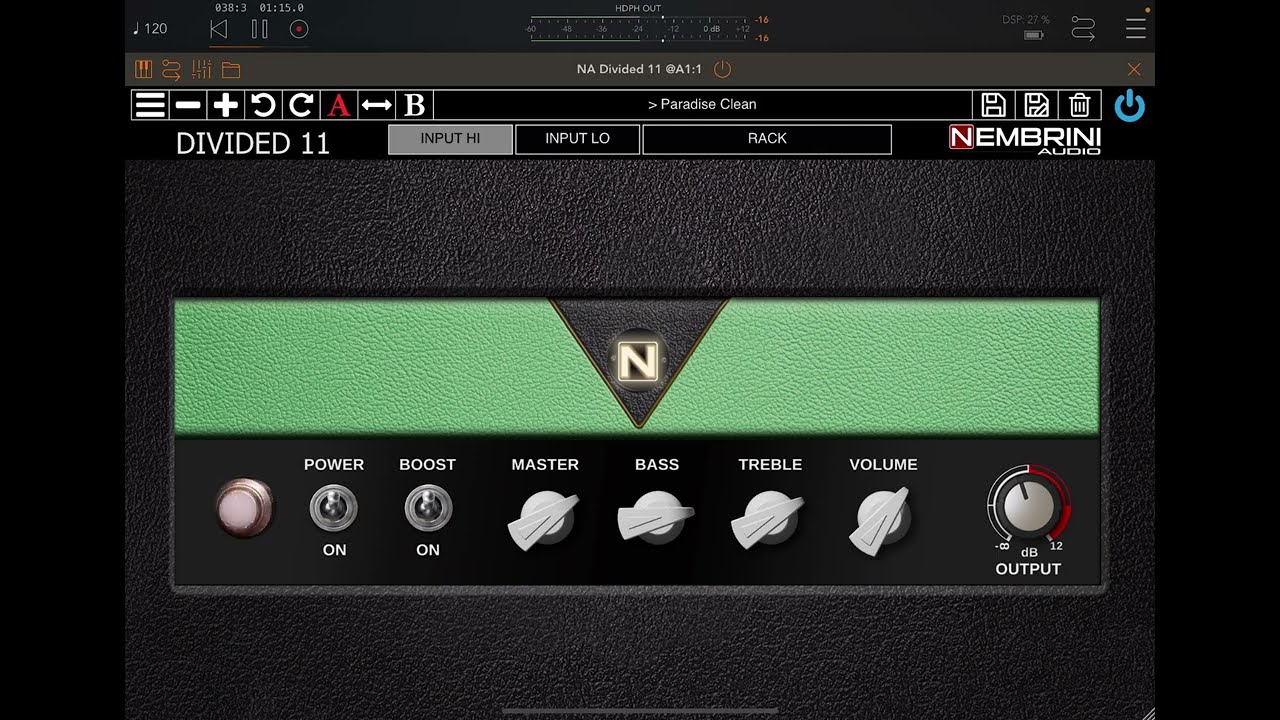Switch to the INPUT LO tab
This screenshot has width=1280, height=720.
pyautogui.click(x=577, y=139)
